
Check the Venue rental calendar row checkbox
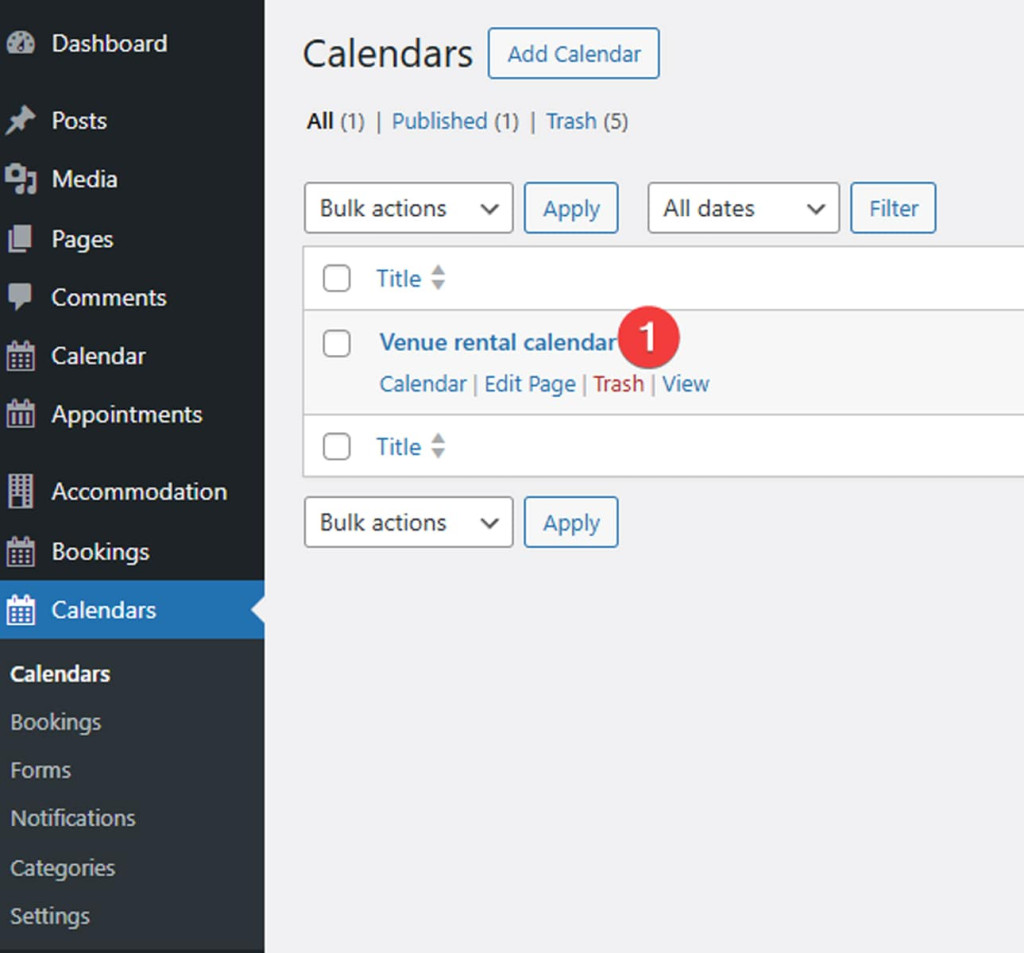point(337,344)
